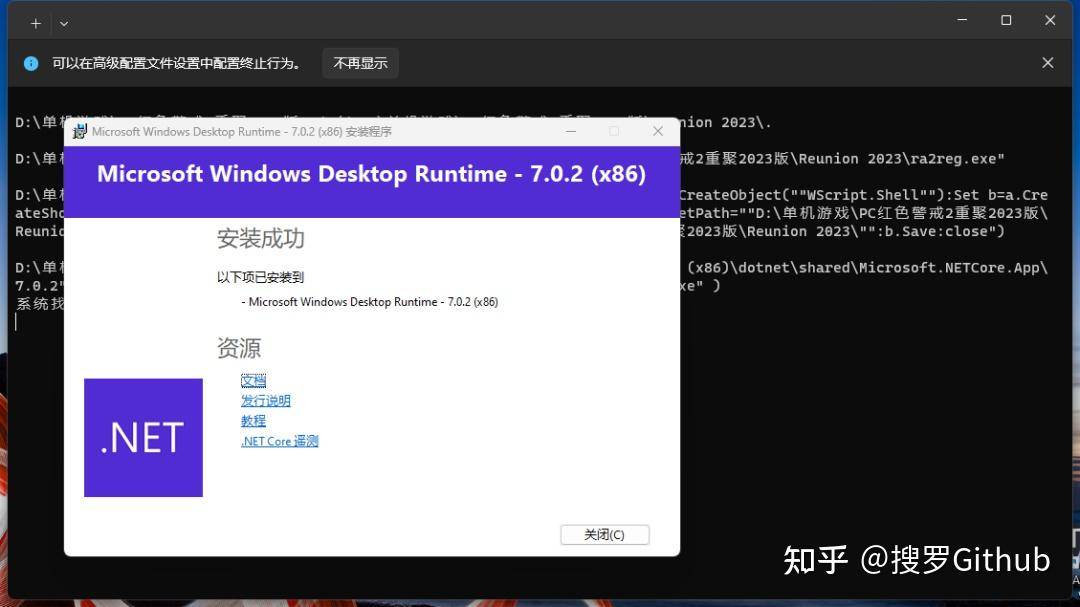Dismiss the terminal info bar with X
1080x607 pixels.
tap(1048, 63)
